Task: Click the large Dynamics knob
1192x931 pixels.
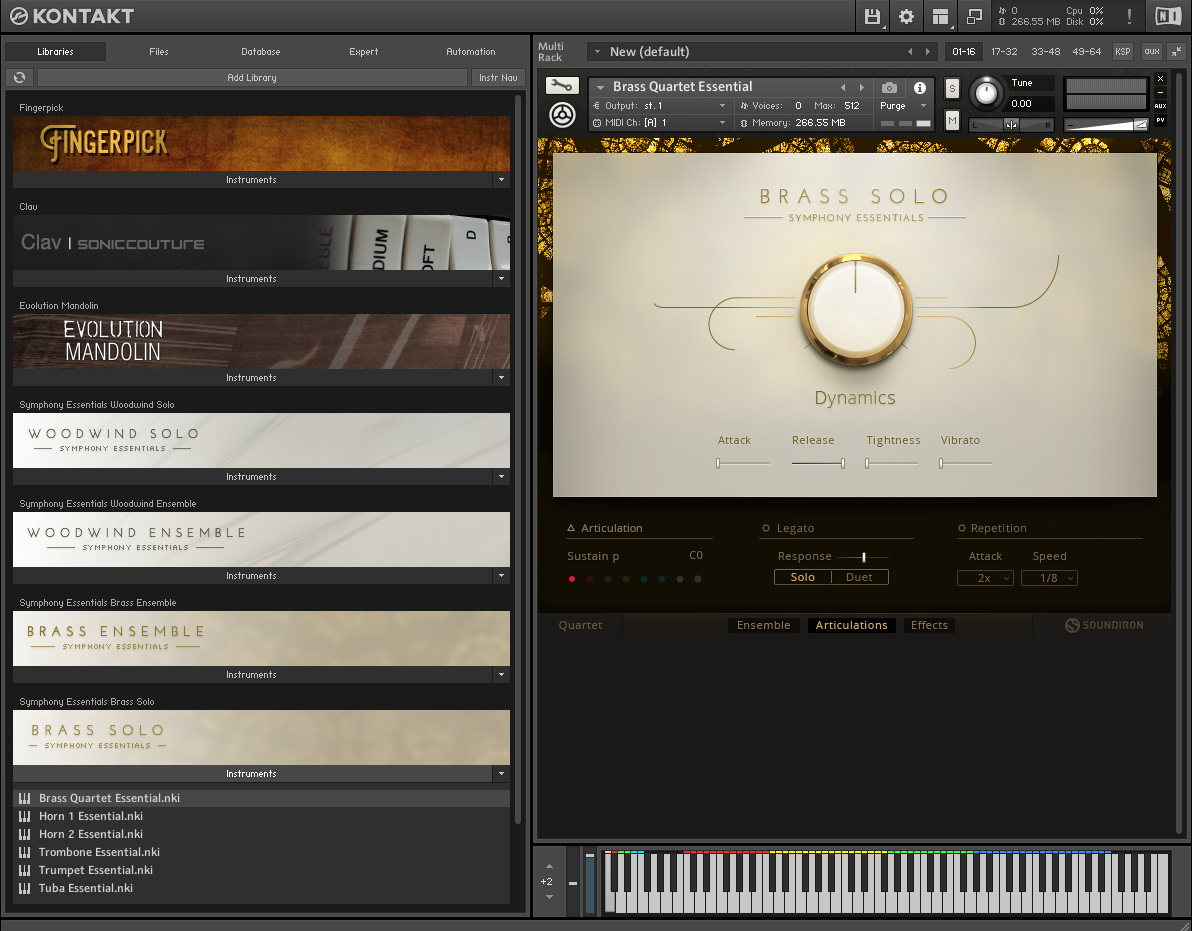Action: click(855, 309)
